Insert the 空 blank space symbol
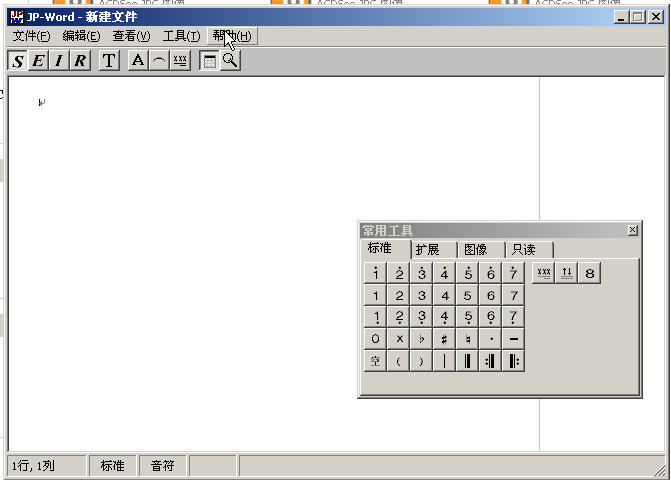Screen dimensions: 671x480 375,361
